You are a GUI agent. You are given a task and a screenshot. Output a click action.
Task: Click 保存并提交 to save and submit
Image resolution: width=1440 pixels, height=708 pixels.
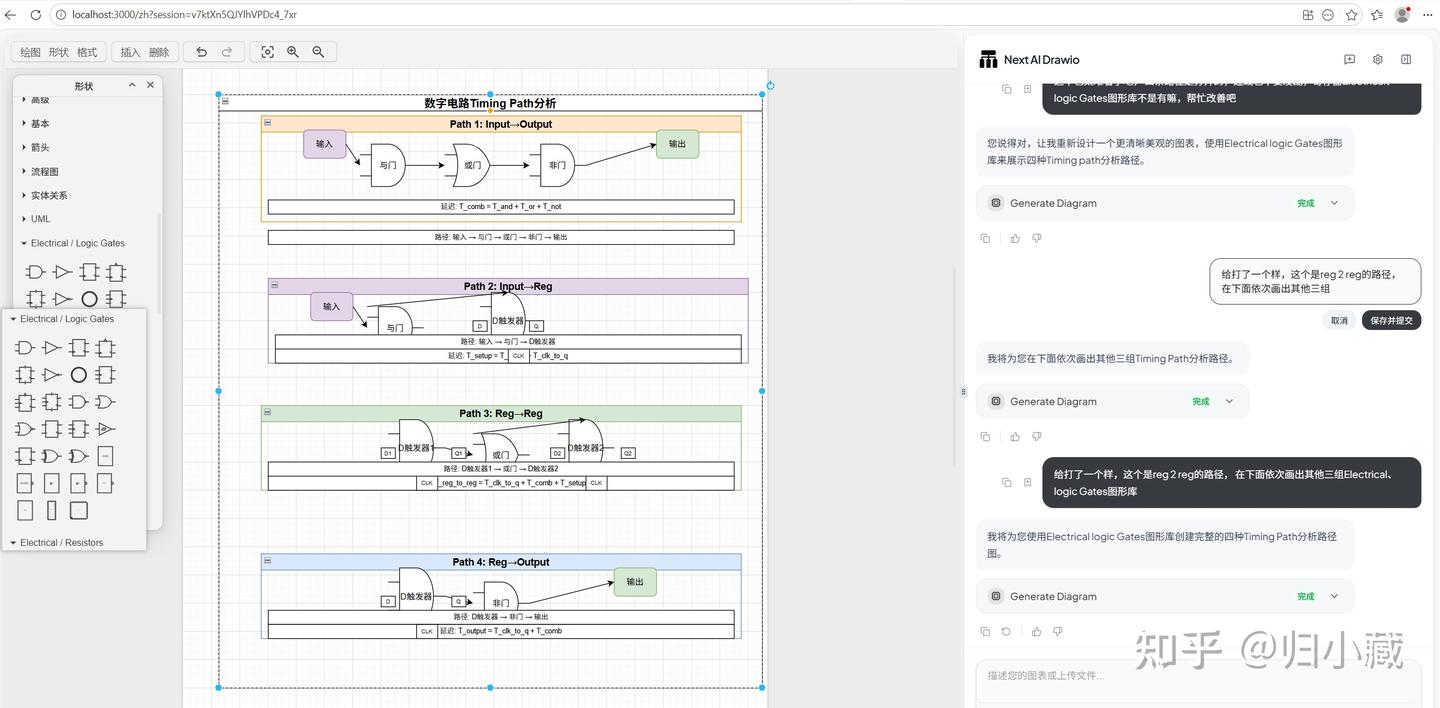tap(1391, 321)
